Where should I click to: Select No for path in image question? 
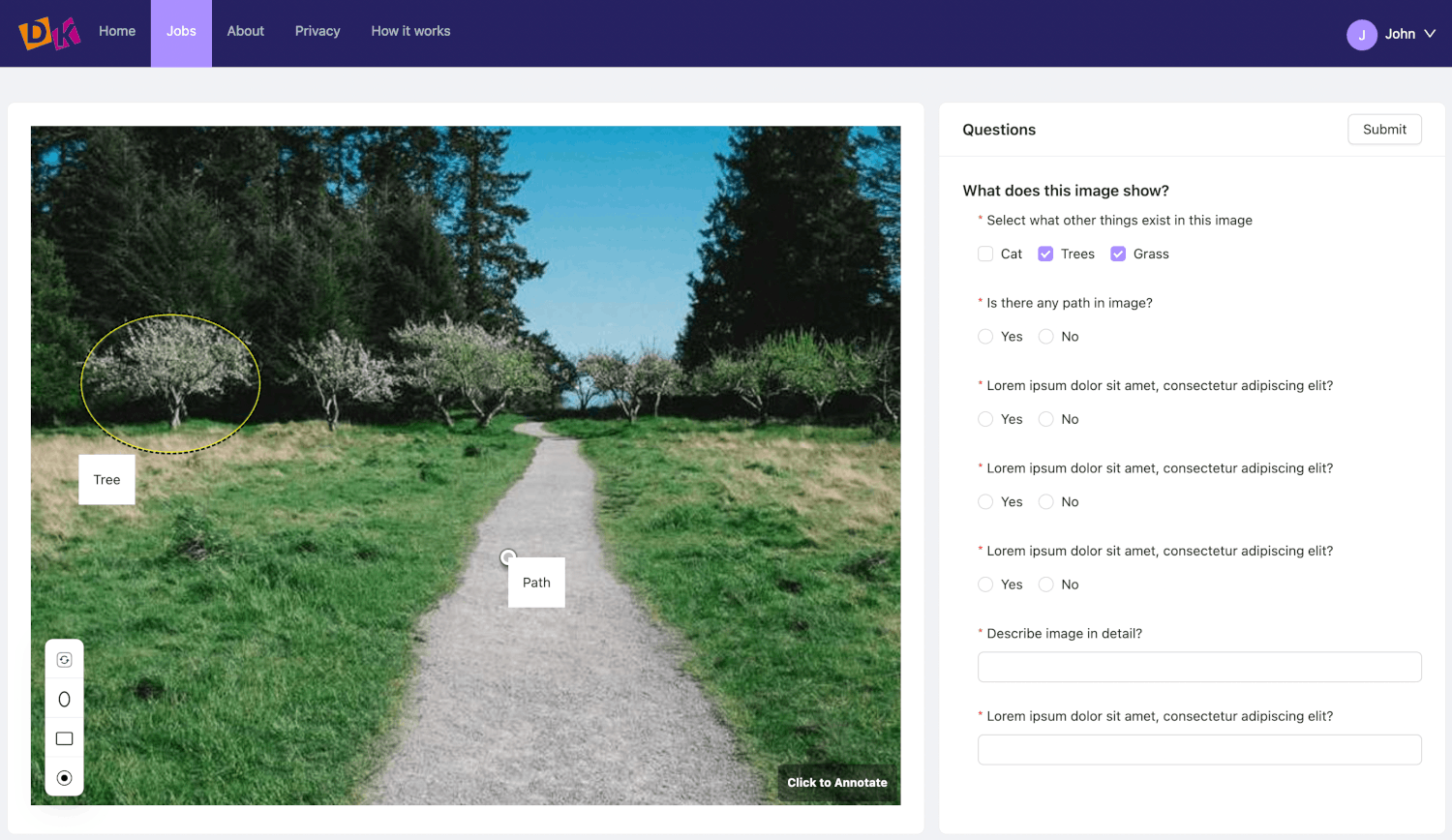(1046, 337)
